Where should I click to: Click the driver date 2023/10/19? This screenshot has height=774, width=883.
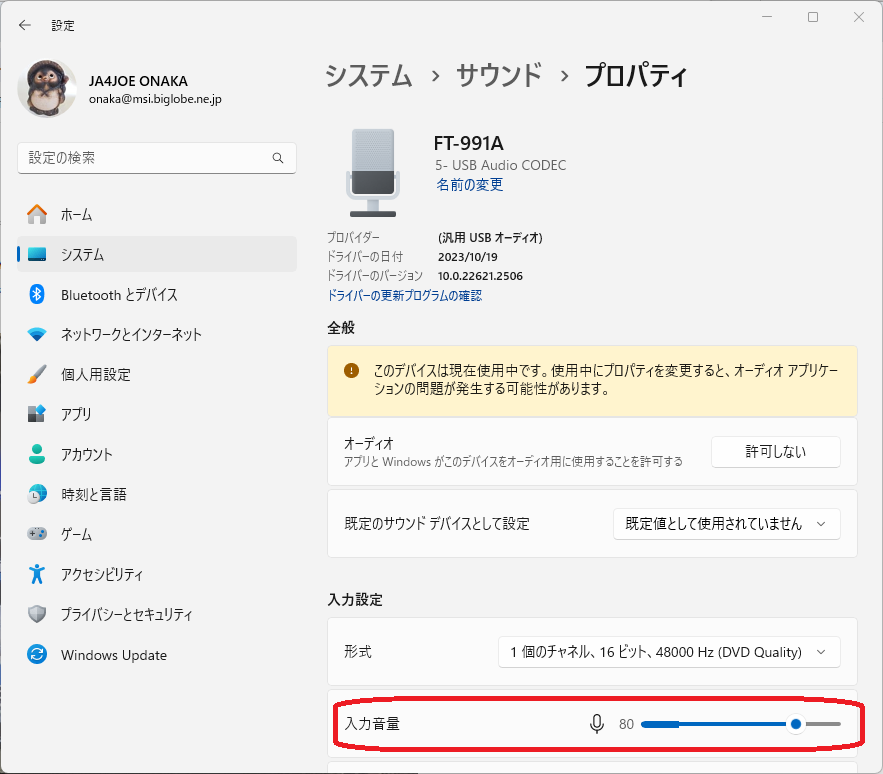click(x=467, y=257)
